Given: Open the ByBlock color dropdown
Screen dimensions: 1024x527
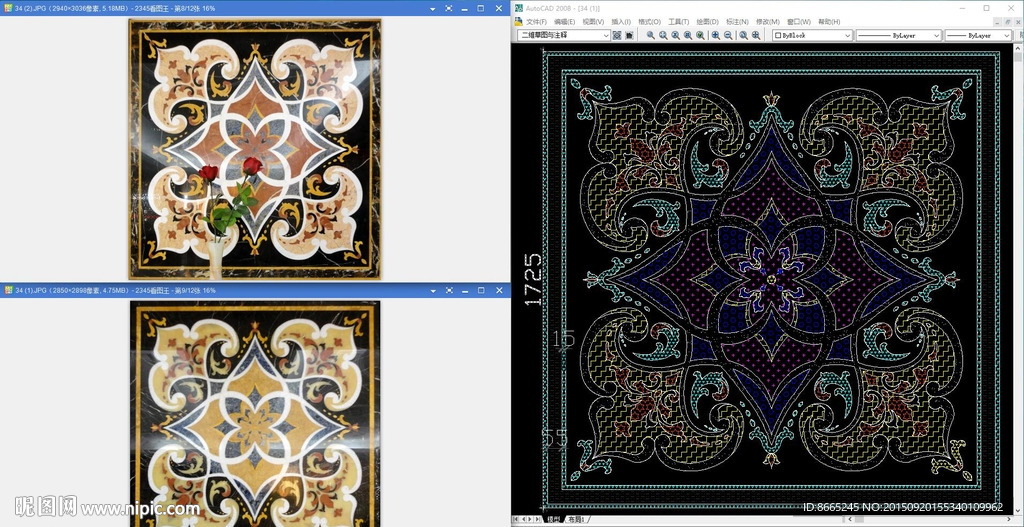Looking at the screenshot, I should coord(812,35).
